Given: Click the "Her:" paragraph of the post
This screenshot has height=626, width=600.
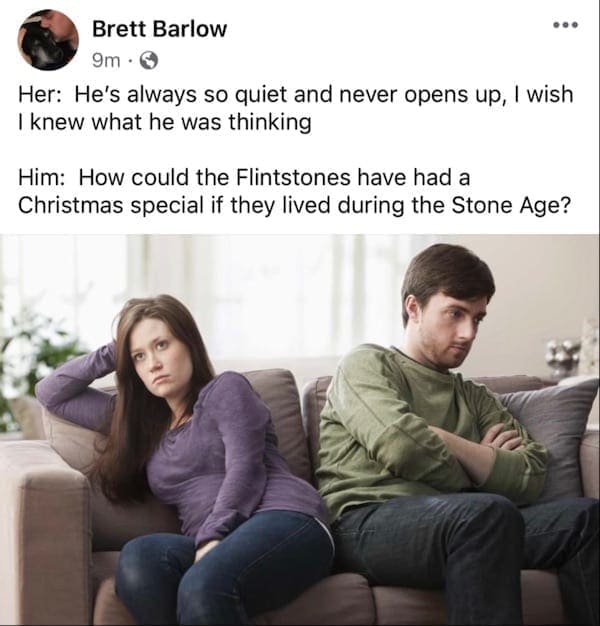Looking at the screenshot, I should click(295, 108).
